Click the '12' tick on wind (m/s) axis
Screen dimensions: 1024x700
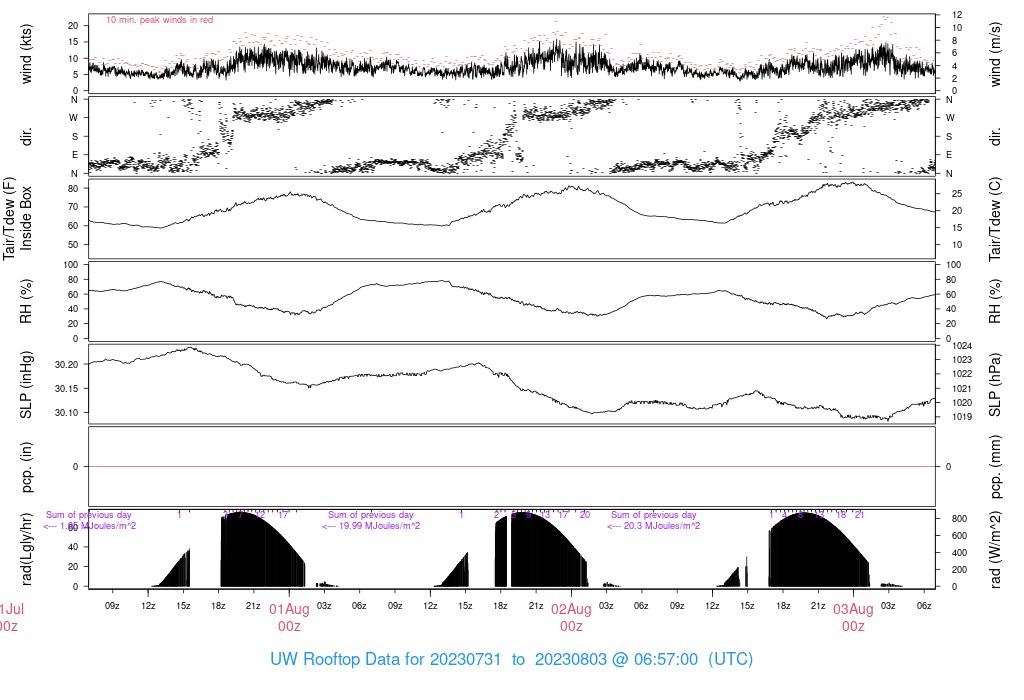click(x=957, y=15)
